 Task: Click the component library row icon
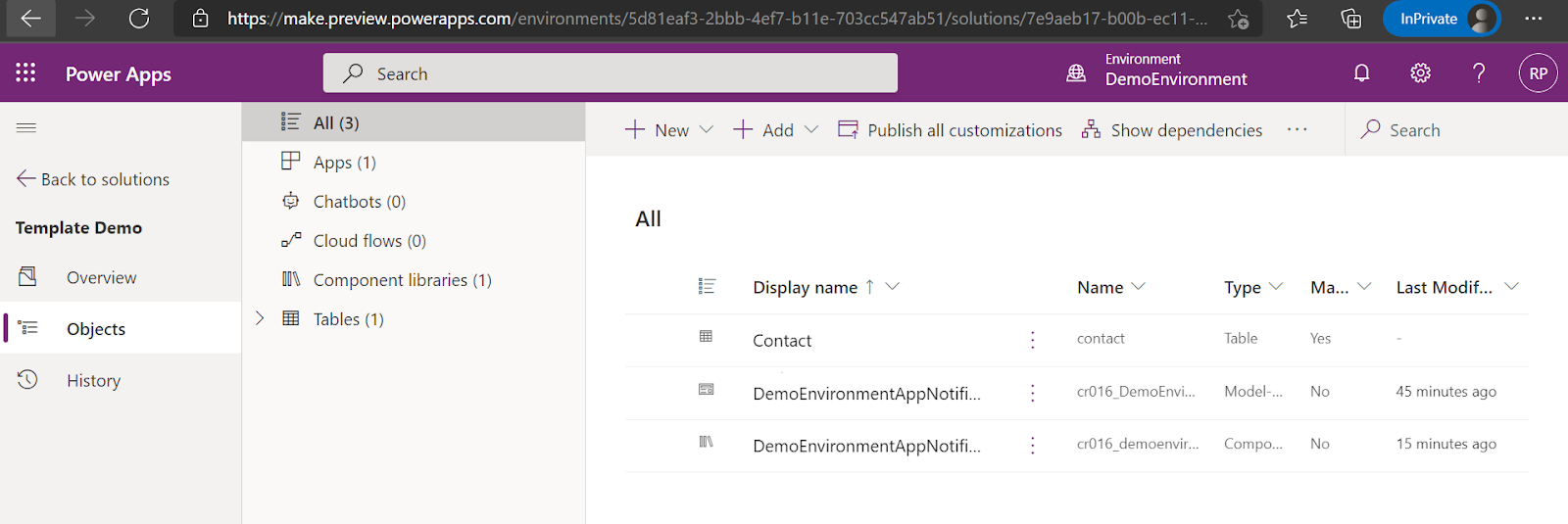click(x=706, y=442)
